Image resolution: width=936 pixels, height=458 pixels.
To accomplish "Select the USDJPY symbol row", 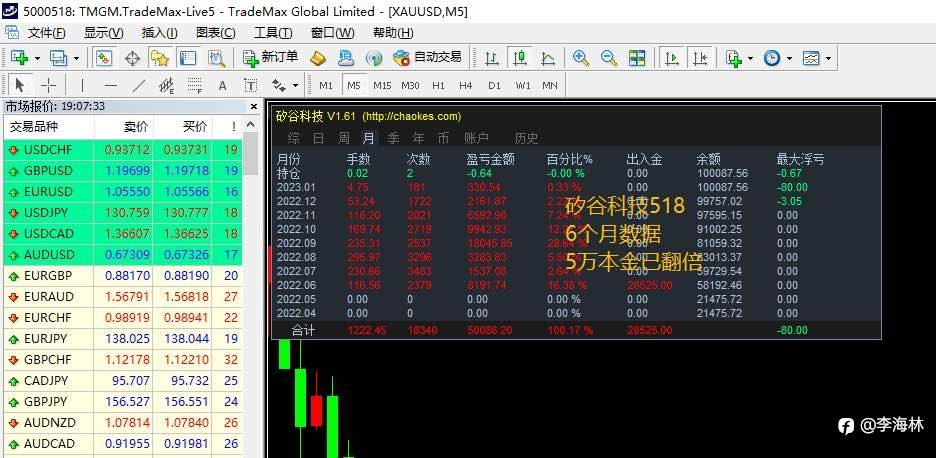I will coord(123,213).
